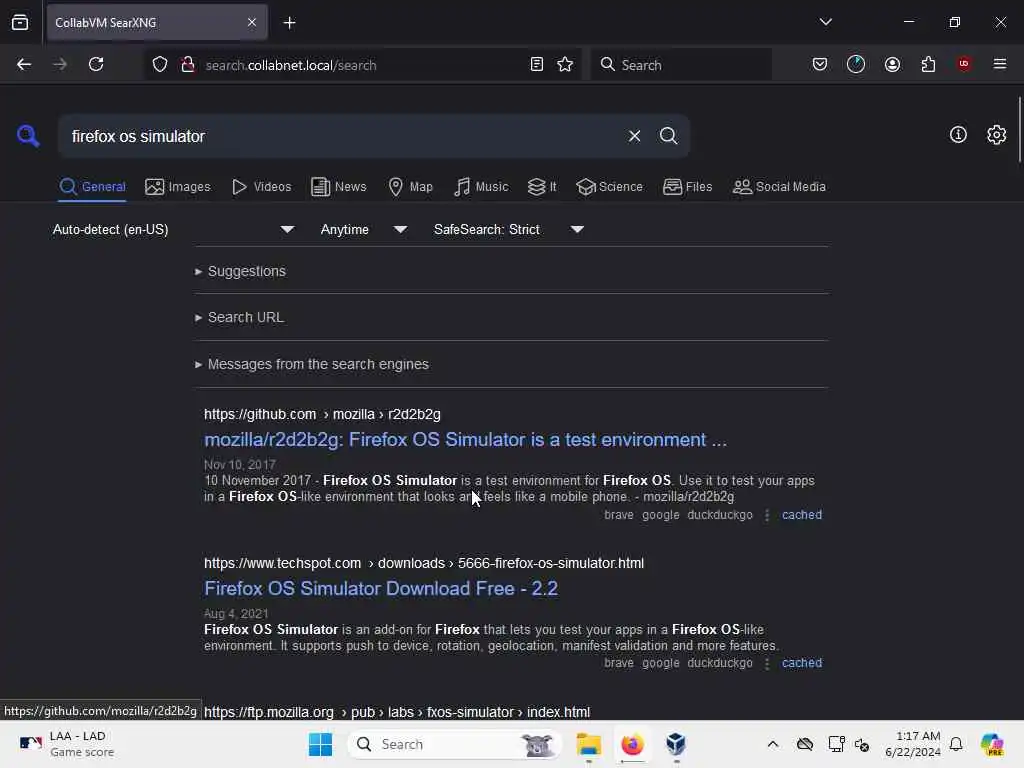Click the page vertical scrollbar
This screenshot has width=1024, height=768.
1019,129
